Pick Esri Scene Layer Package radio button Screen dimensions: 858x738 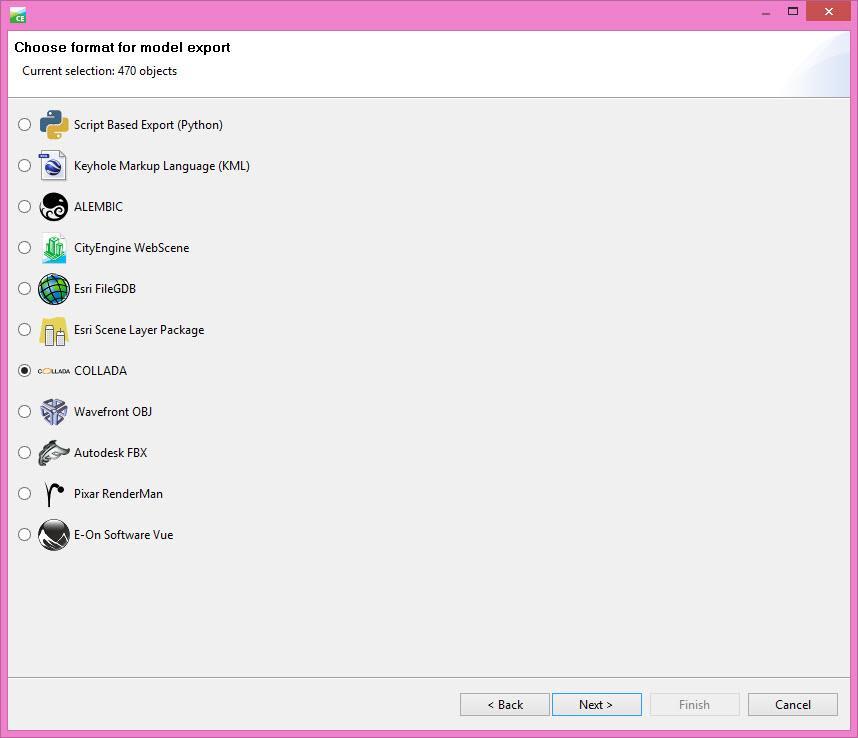pos(24,329)
